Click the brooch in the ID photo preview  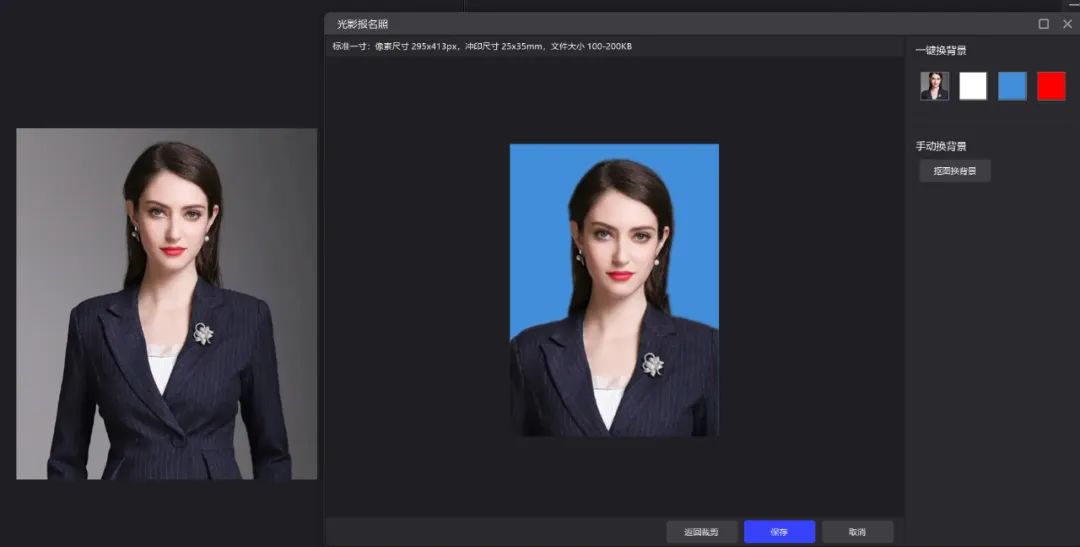[x=653, y=364]
